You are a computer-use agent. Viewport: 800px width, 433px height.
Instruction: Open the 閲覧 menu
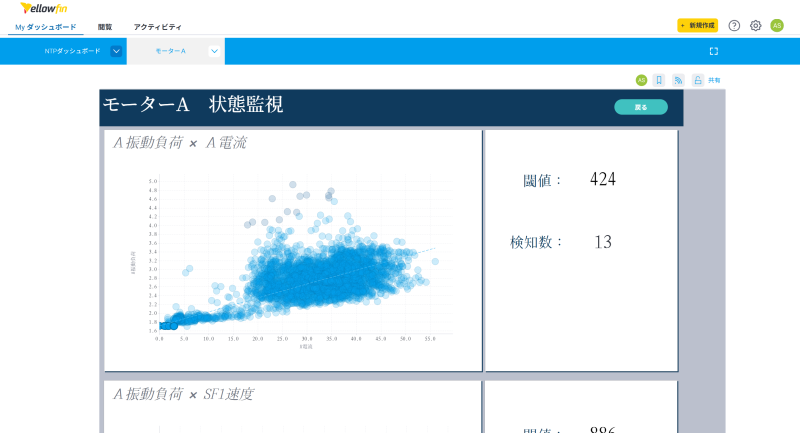pyautogui.click(x=105, y=27)
